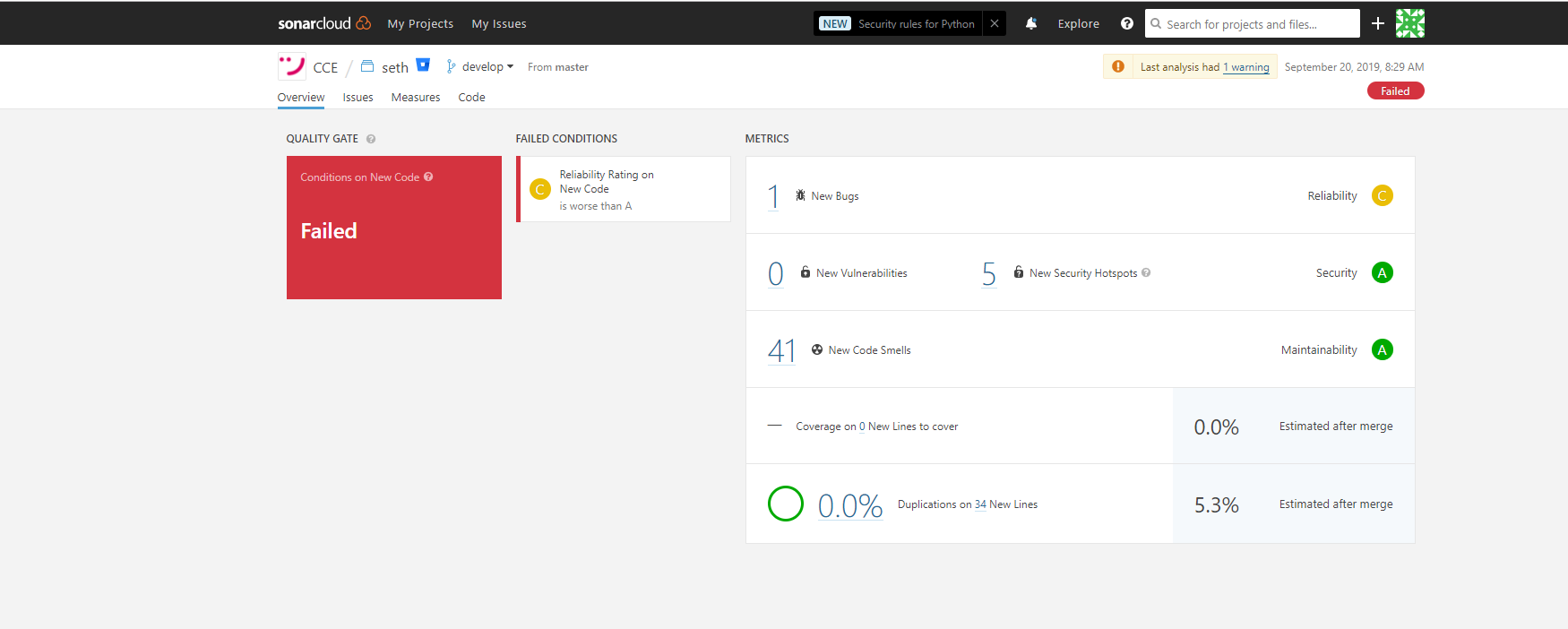The width and height of the screenshot is (1568, 629).
Task: Switch to the Issues tab
Action: tap(358, 97)
